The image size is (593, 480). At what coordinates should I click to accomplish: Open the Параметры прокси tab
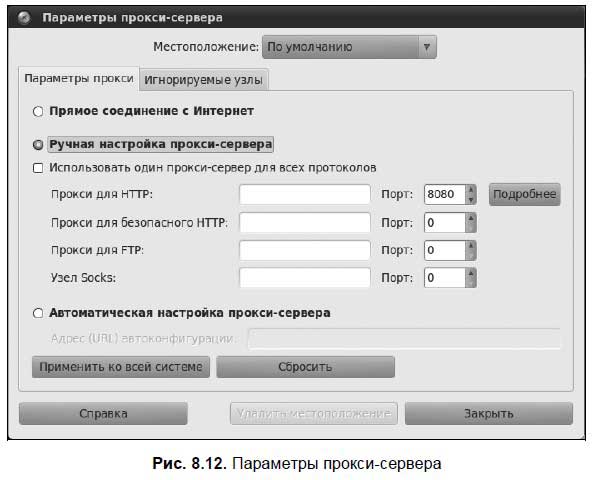79,79
